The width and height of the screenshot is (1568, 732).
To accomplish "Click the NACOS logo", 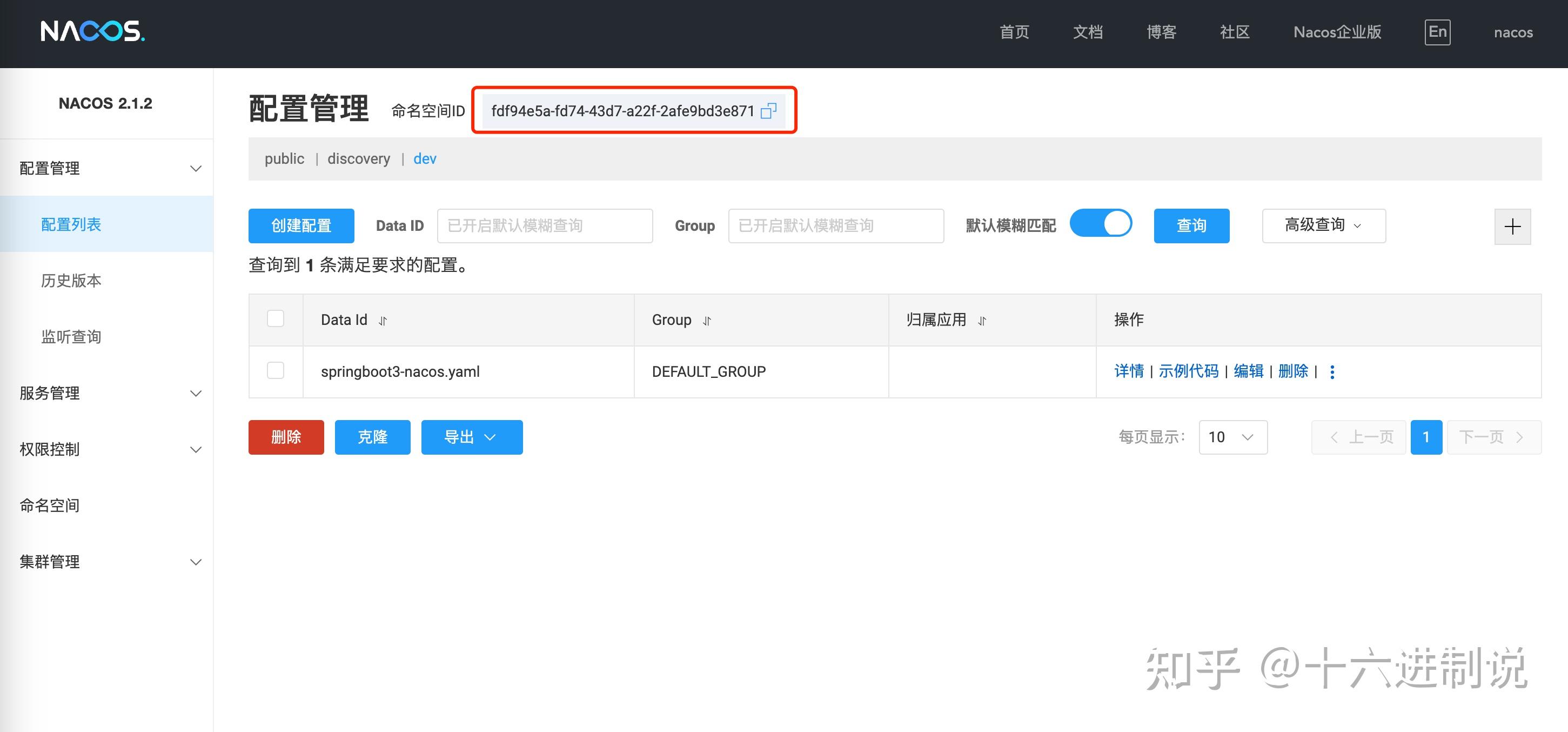I will [92, 32].
